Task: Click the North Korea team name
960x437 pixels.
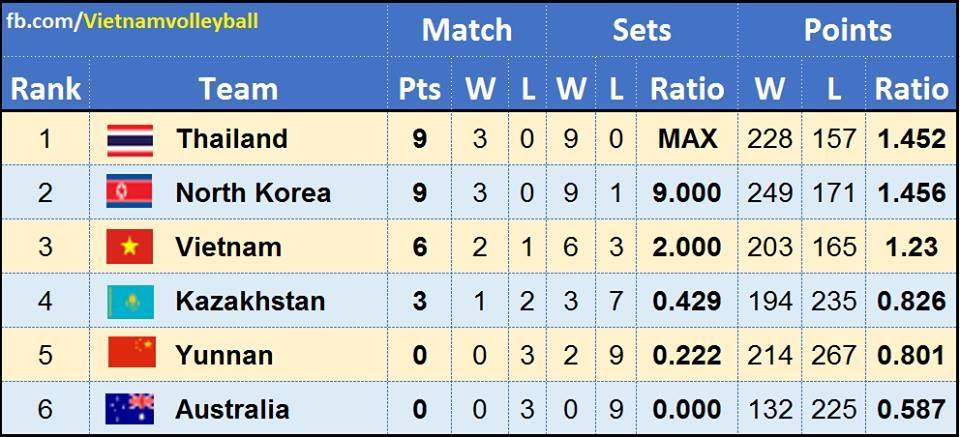Action: [x=253, y=192]
